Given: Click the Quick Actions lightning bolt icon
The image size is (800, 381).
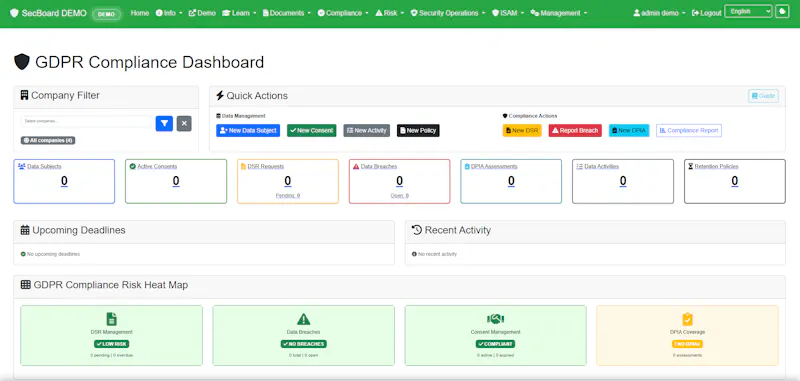Looking at the screenshot, I should click(220, 95).
